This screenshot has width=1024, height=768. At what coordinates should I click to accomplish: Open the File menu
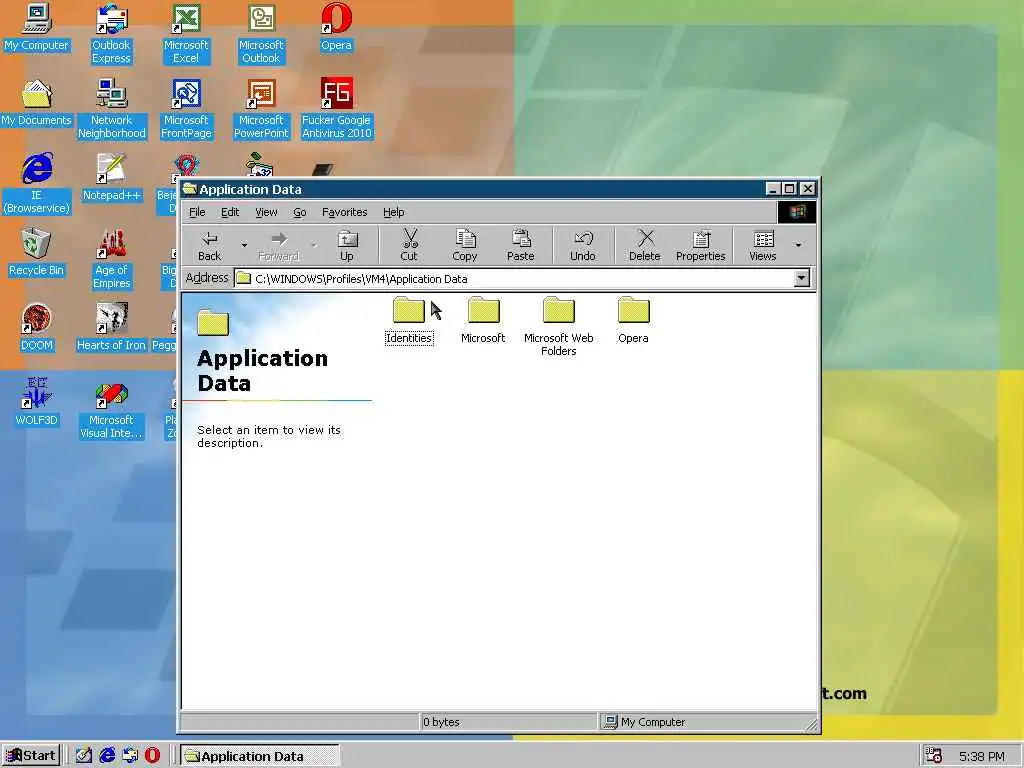(x=197, y=212)
